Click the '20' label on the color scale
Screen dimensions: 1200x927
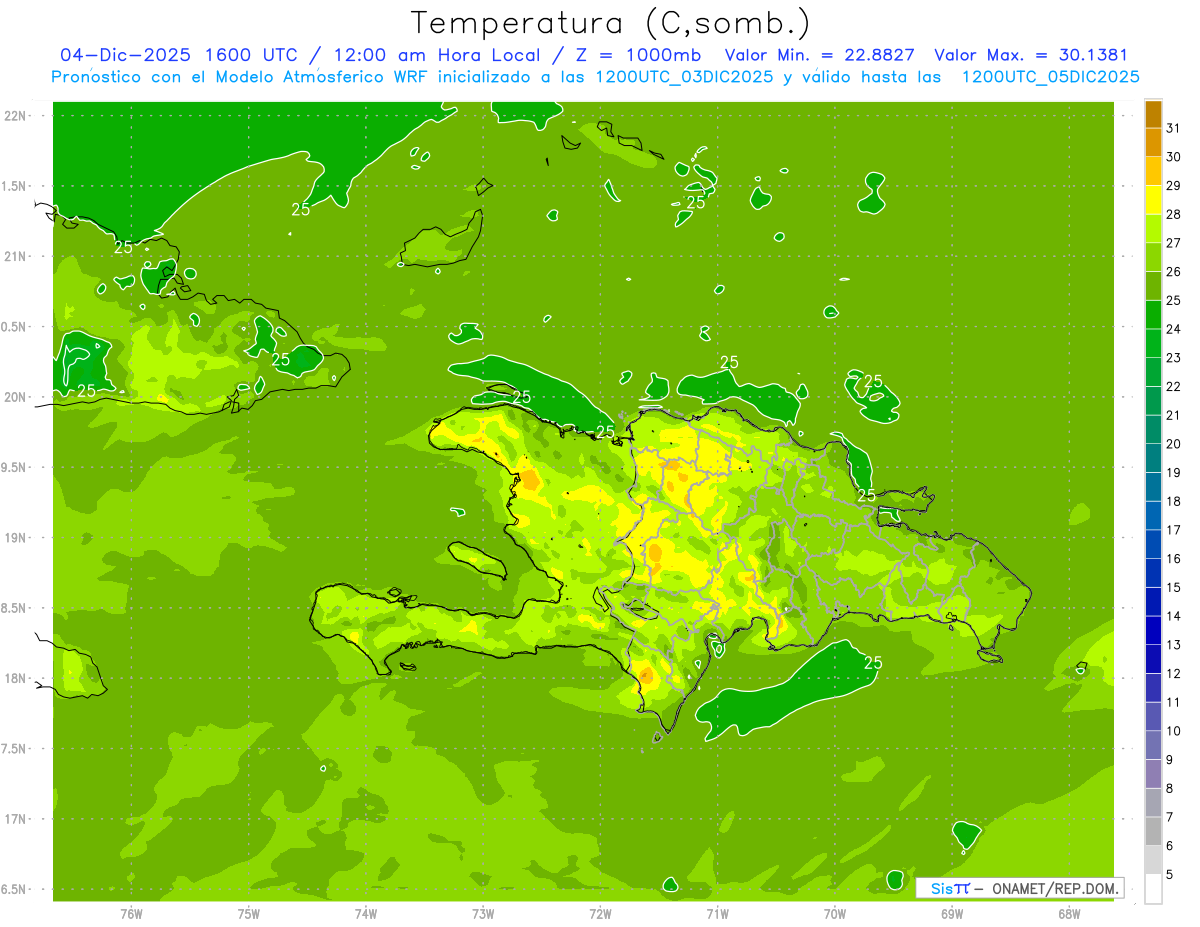tap(1173, 444)
